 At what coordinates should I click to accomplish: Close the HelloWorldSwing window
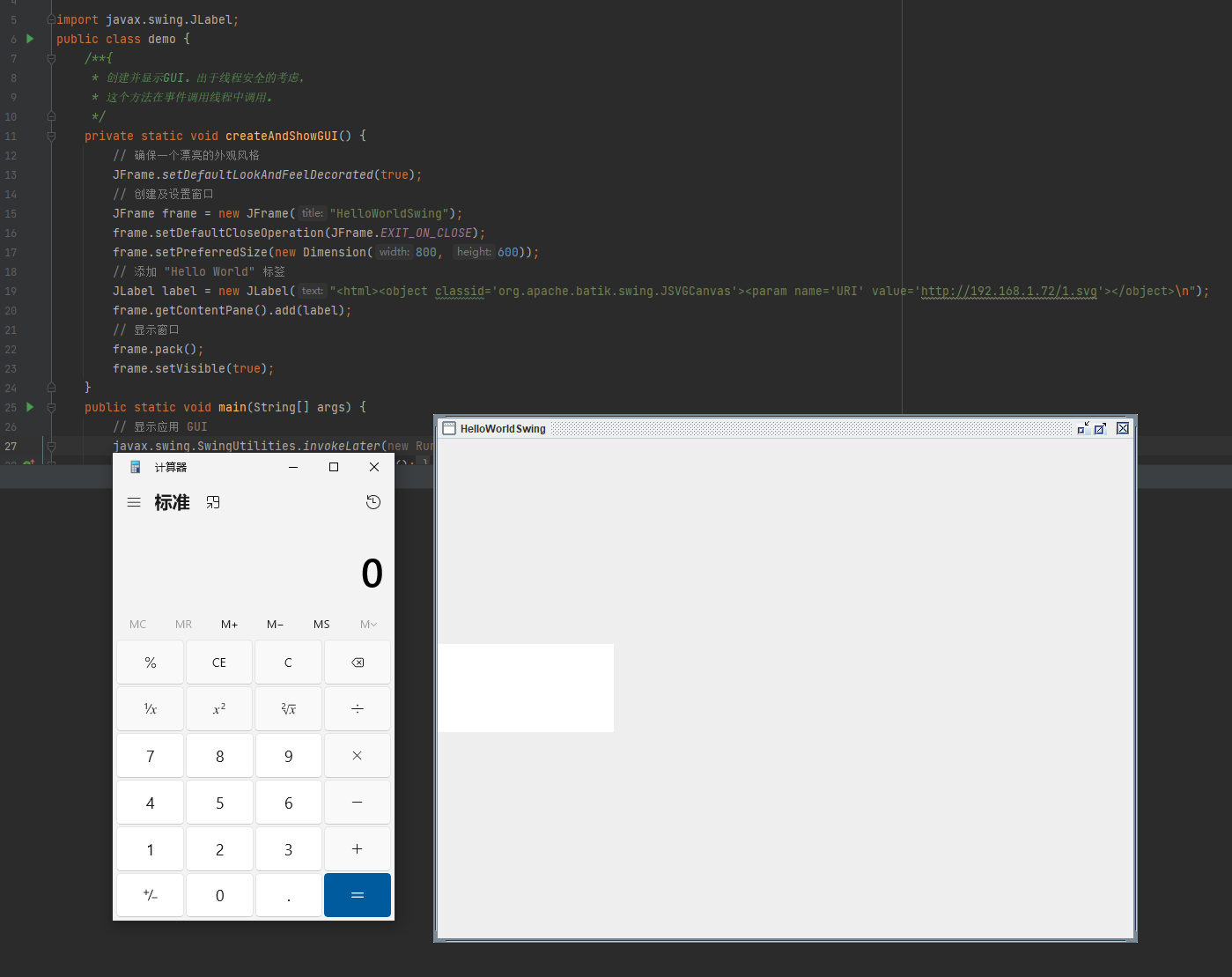(x=1123, y=428)
